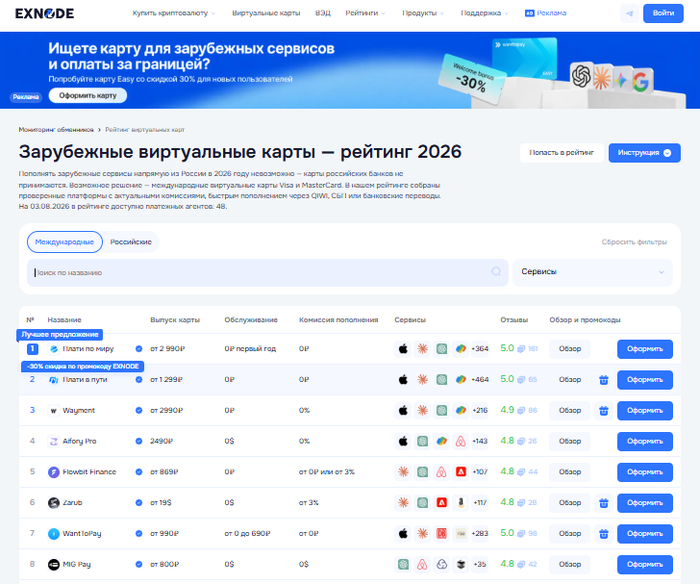Screen dimensions: 700x584
Task: Open ВЭД in top navigation
Action: tap(323, 13)
